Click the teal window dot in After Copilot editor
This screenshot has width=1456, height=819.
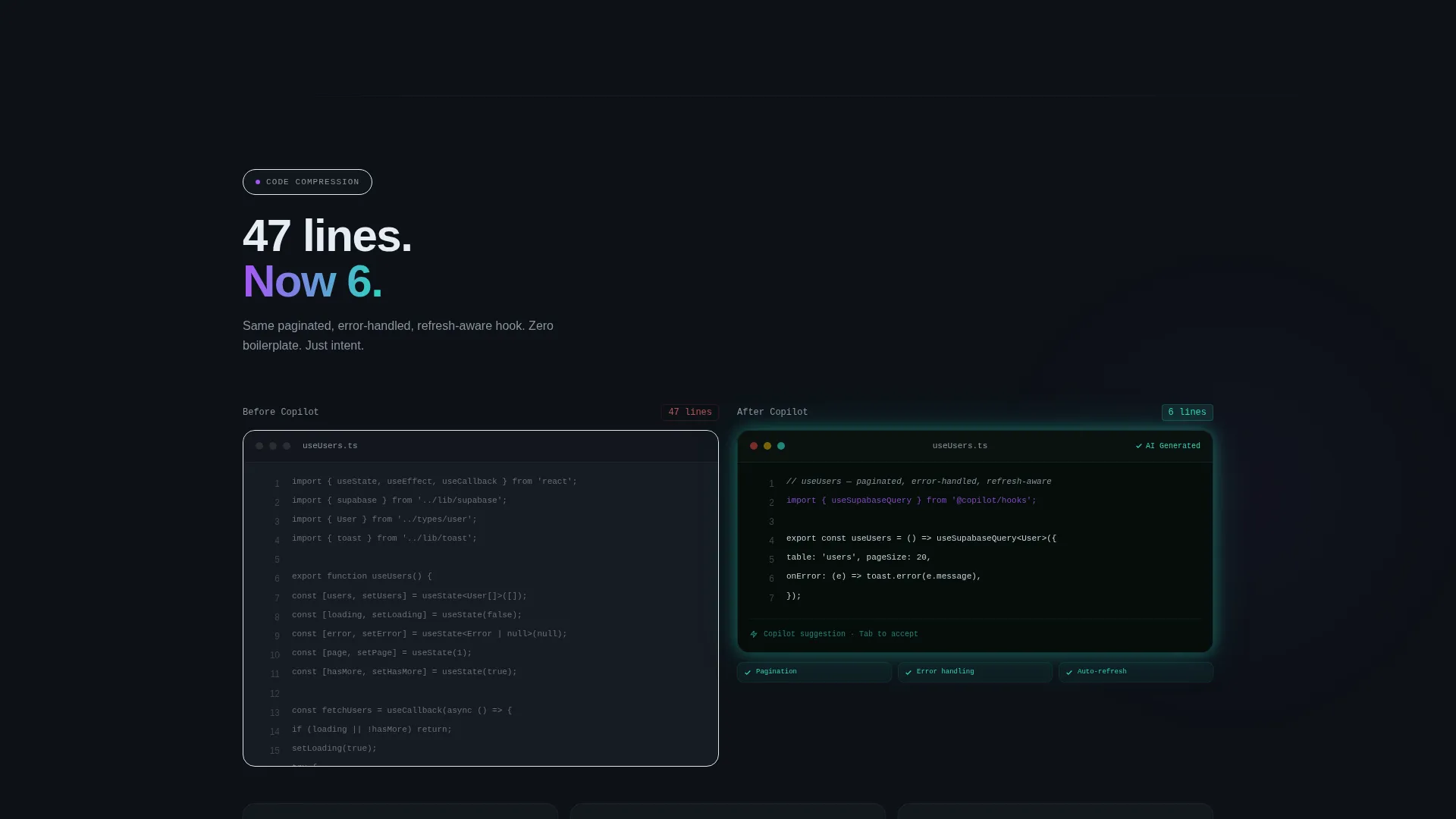tap(781, 446)
